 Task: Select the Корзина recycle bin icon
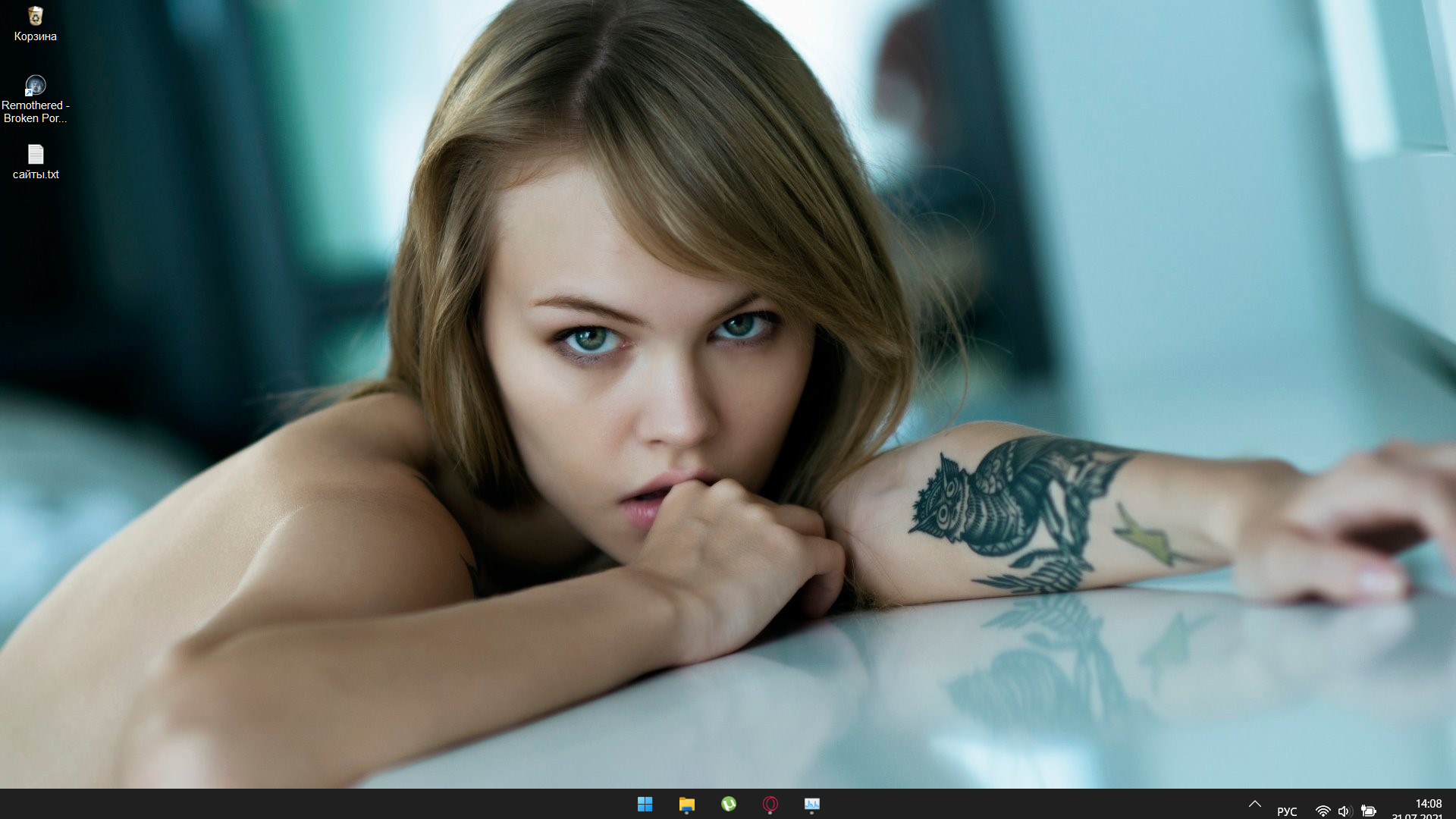35,16
